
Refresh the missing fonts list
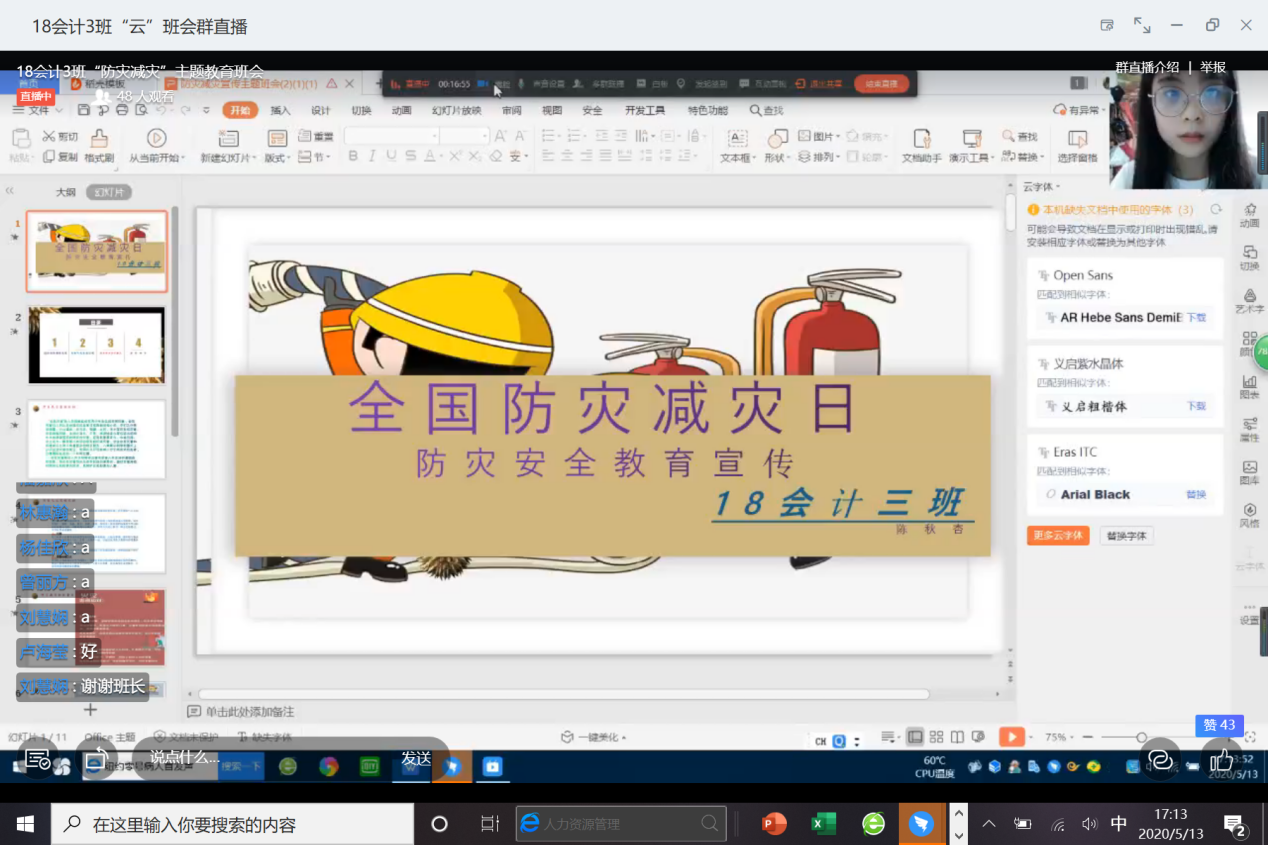coord(1216,210)
